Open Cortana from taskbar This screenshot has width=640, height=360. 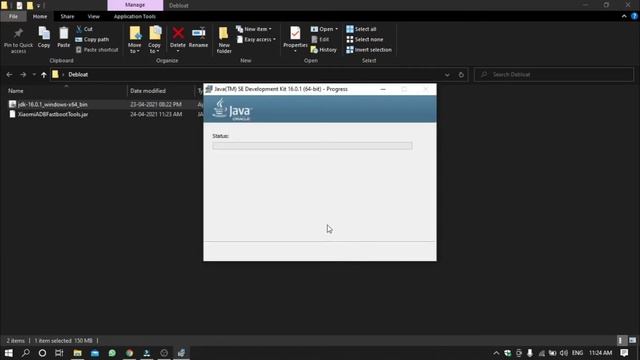[42, 353]
